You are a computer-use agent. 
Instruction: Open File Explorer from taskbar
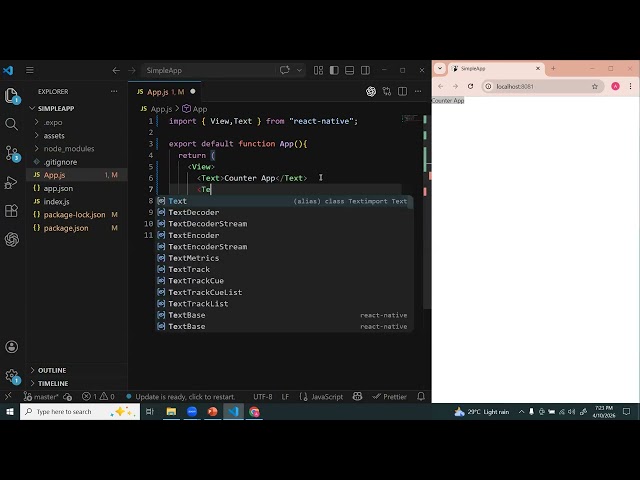pos(171,411)
